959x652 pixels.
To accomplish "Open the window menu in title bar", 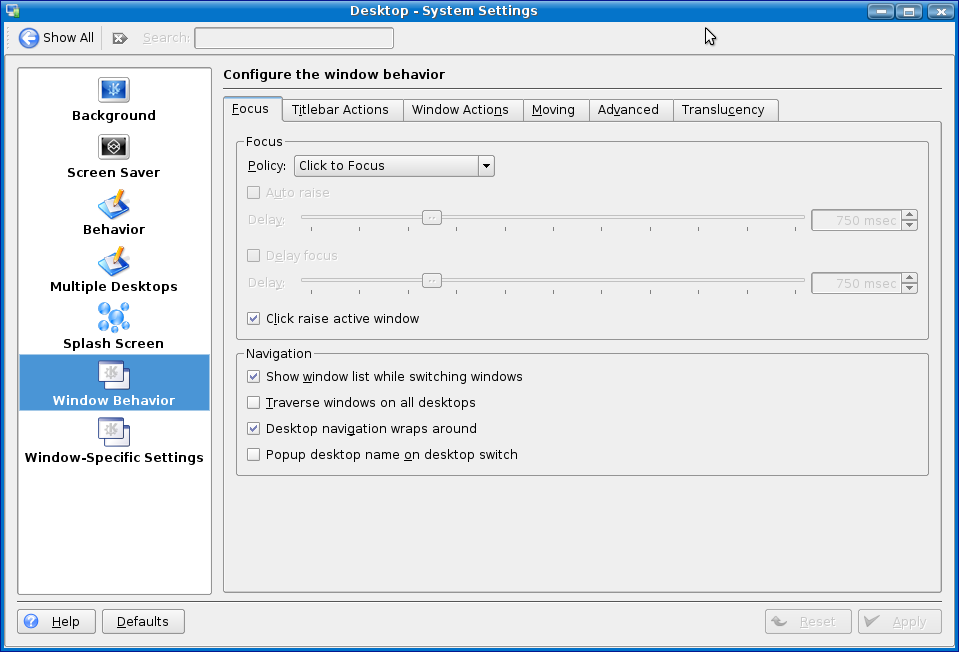I will [x=13, y=11].
